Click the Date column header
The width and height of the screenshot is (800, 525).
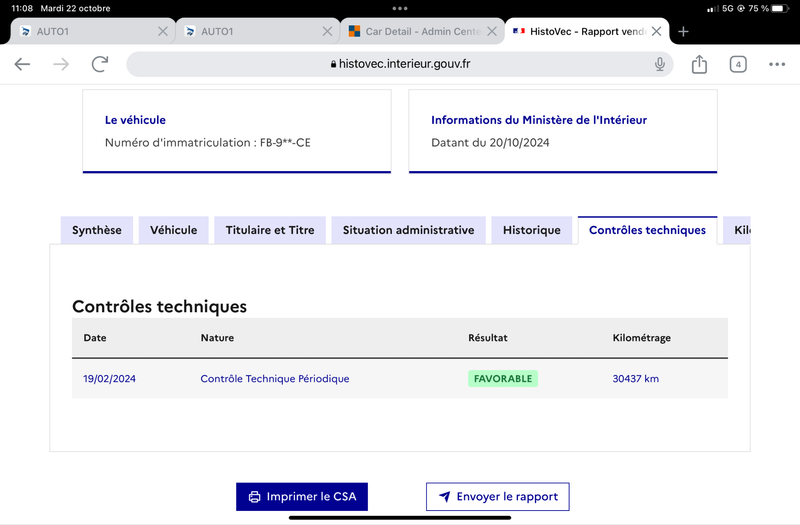click(x=95, y=338)
